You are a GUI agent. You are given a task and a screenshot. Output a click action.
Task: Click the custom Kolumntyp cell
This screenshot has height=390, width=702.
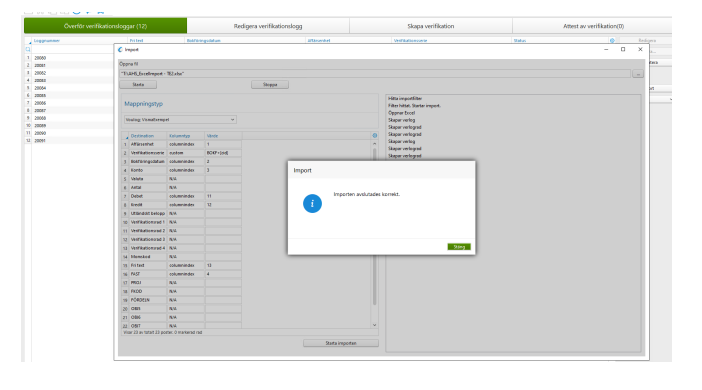click(x=186, y=153)
